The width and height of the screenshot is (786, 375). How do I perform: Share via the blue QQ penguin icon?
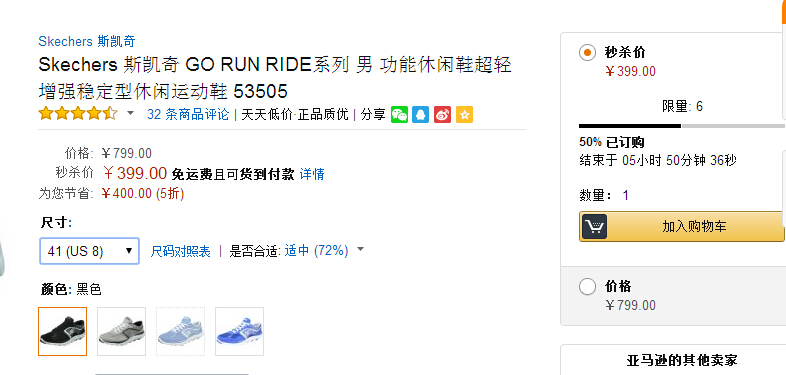(421, 115)
